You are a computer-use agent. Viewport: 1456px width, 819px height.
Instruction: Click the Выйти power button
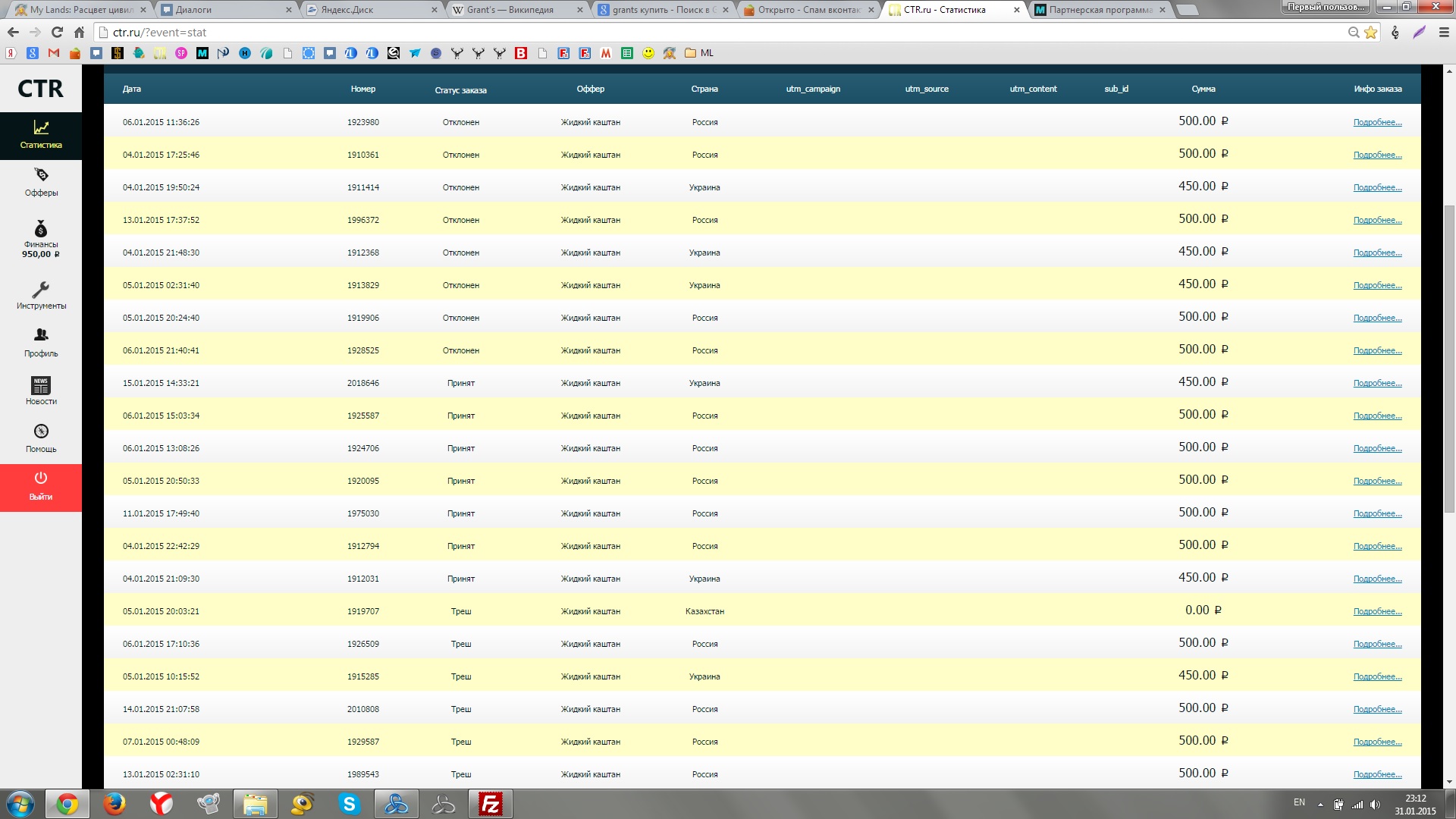[x=41, y=479]
